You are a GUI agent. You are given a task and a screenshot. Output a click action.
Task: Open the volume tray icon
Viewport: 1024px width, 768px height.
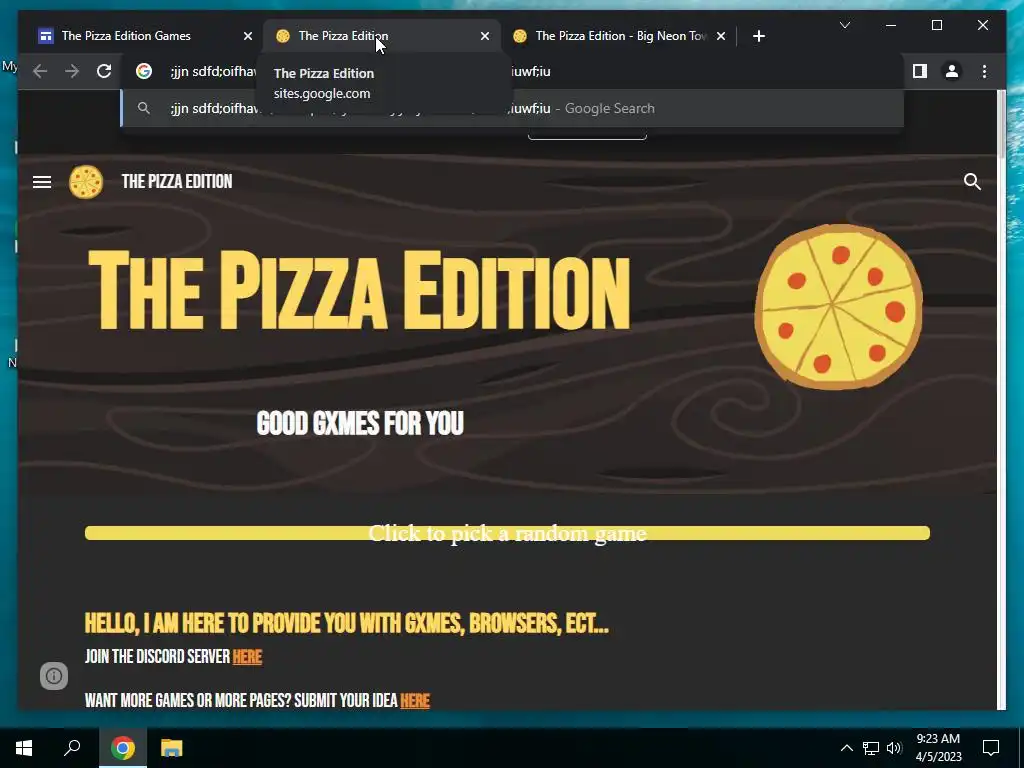click(894, 748)
